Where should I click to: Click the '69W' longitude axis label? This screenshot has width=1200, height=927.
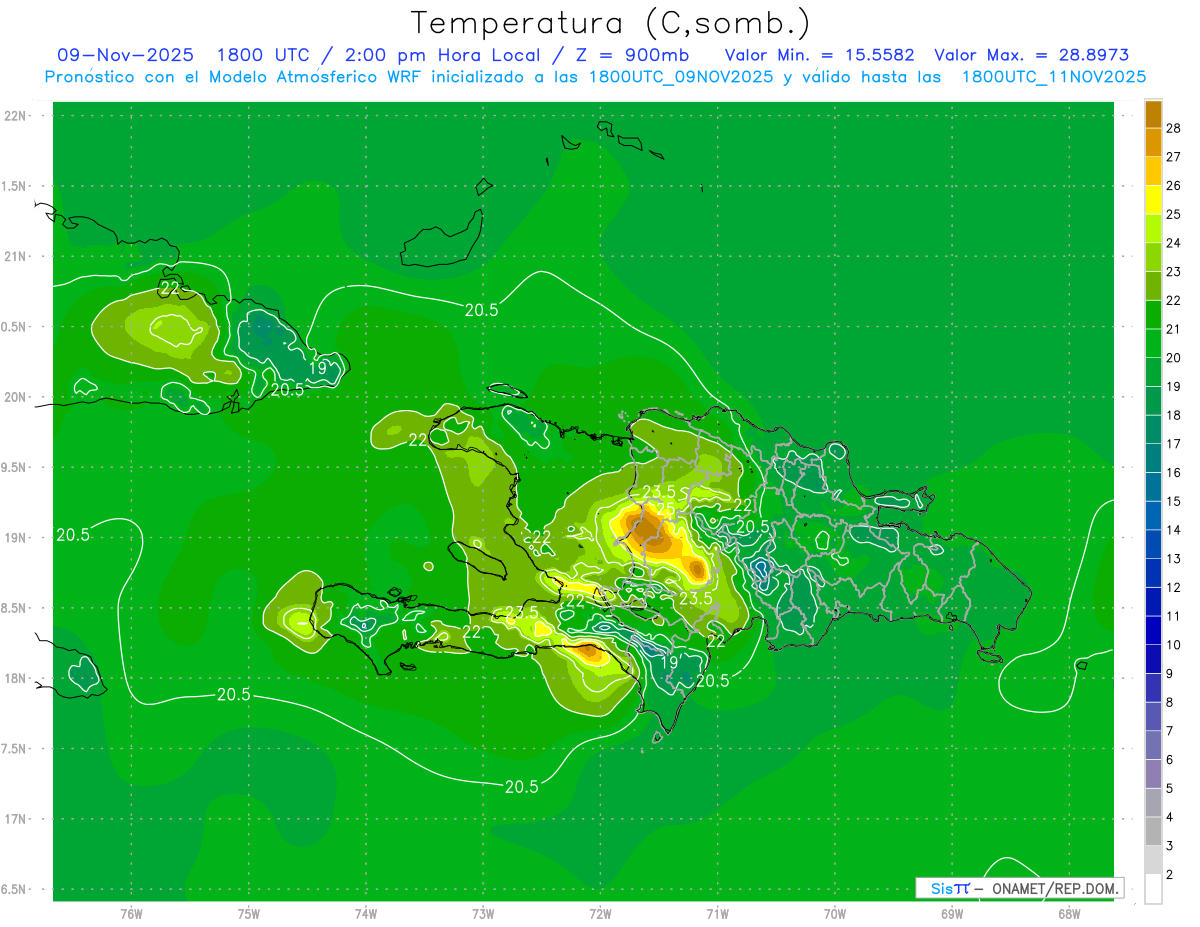pyautogui.click(x=952, y=914)
